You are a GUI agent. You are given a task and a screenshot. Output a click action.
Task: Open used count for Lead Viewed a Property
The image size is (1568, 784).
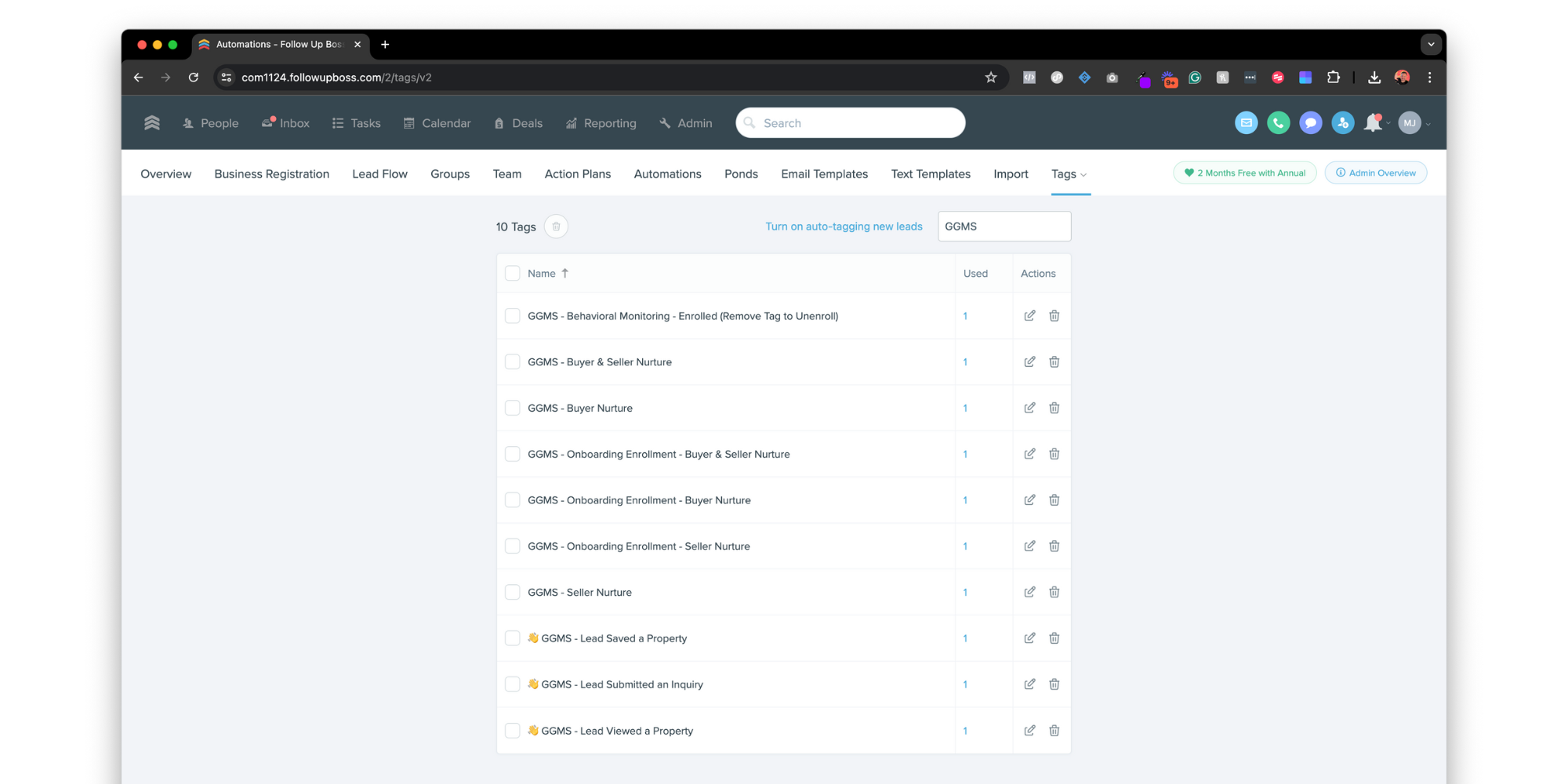tap(965, 731)
